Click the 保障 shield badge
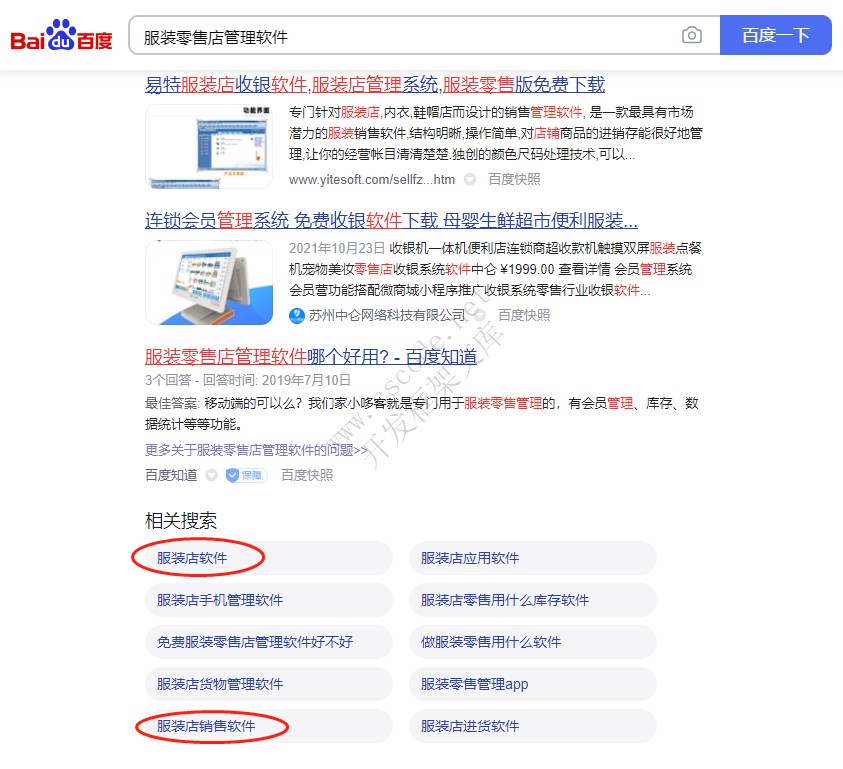Image resolution: width=843 pixels, height=769 pixels. pyautogui.click(x=246, y=475)
